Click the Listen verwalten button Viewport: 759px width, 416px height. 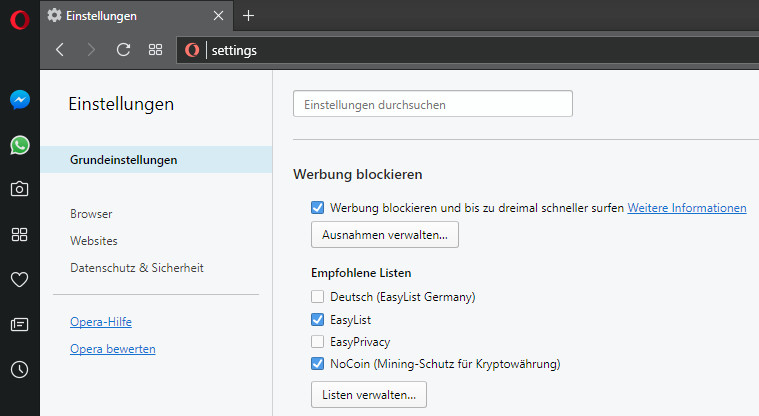point(369,395)
